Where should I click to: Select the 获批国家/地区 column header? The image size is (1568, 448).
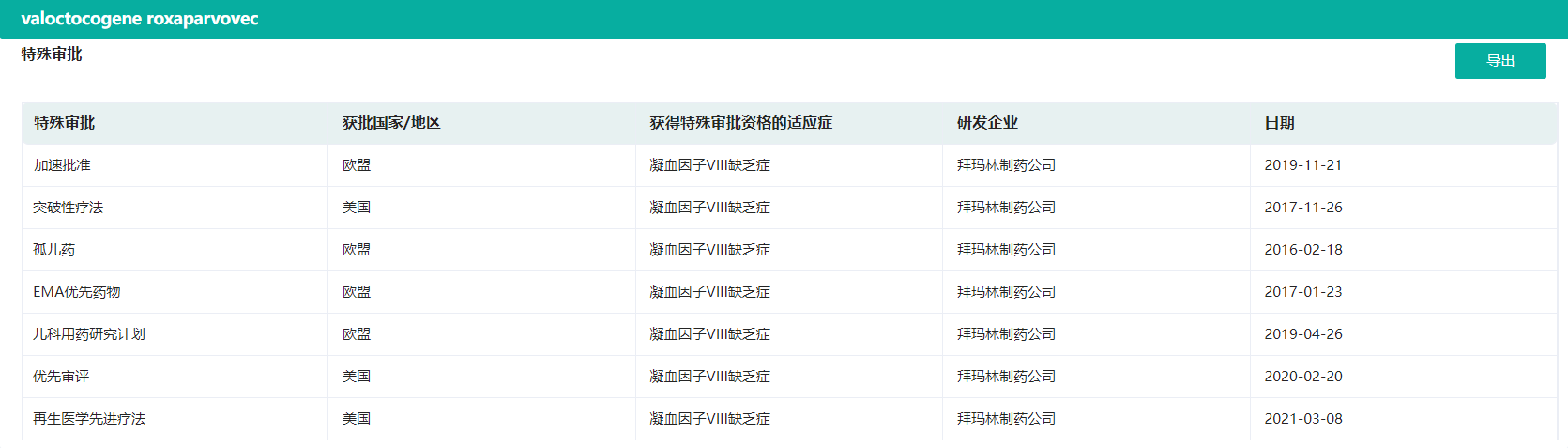tap(391, 123)
